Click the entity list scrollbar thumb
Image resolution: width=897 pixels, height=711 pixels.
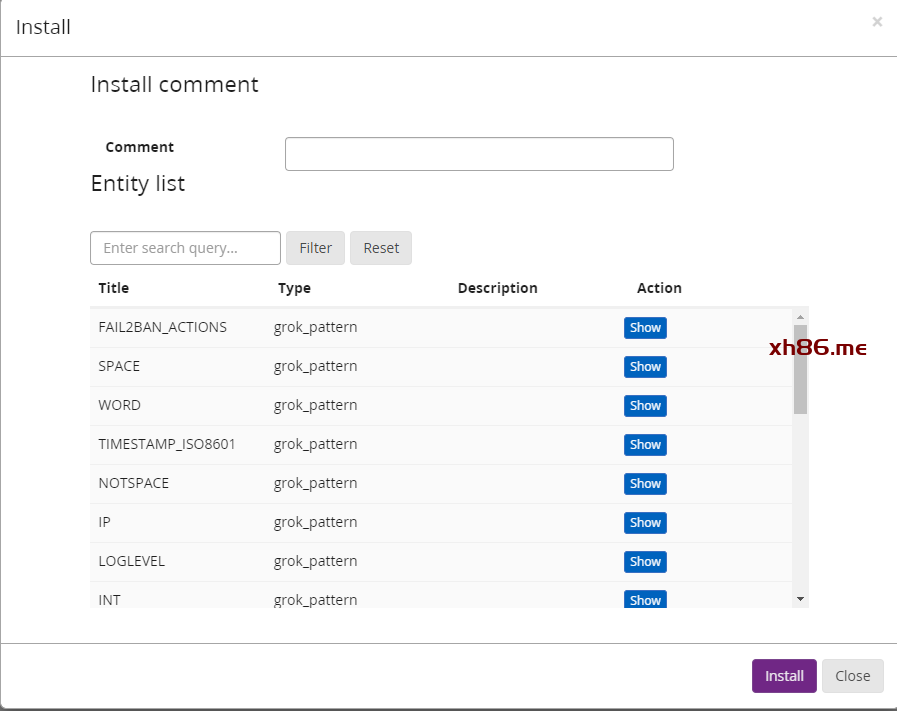[800, 368]
